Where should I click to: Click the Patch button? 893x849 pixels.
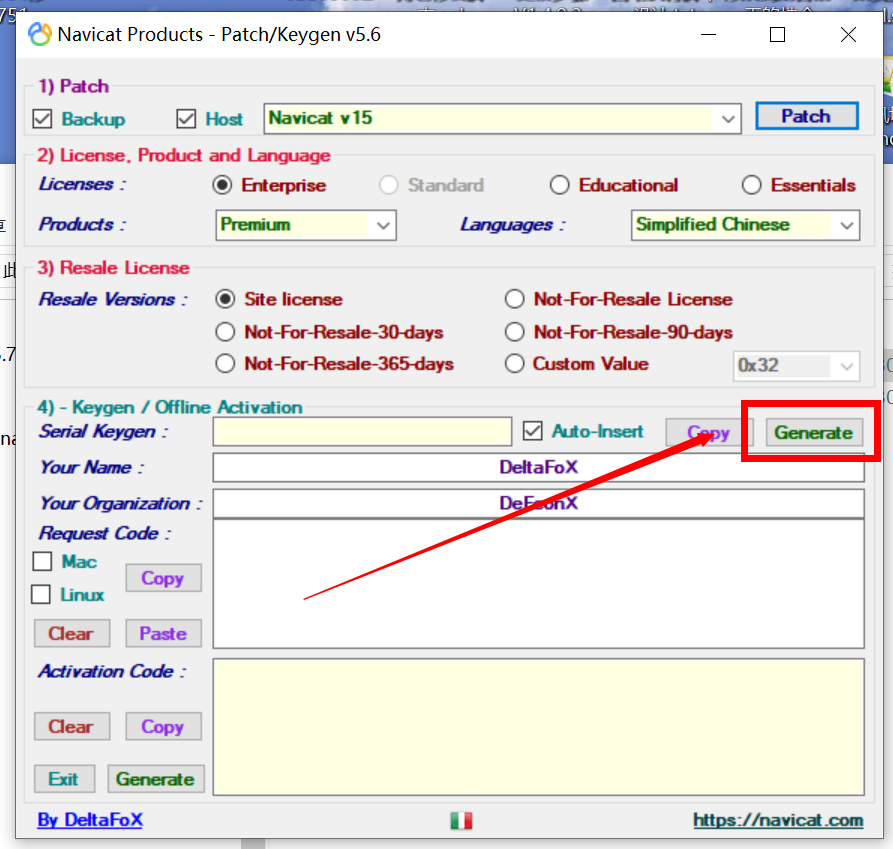tap(806, 116)
